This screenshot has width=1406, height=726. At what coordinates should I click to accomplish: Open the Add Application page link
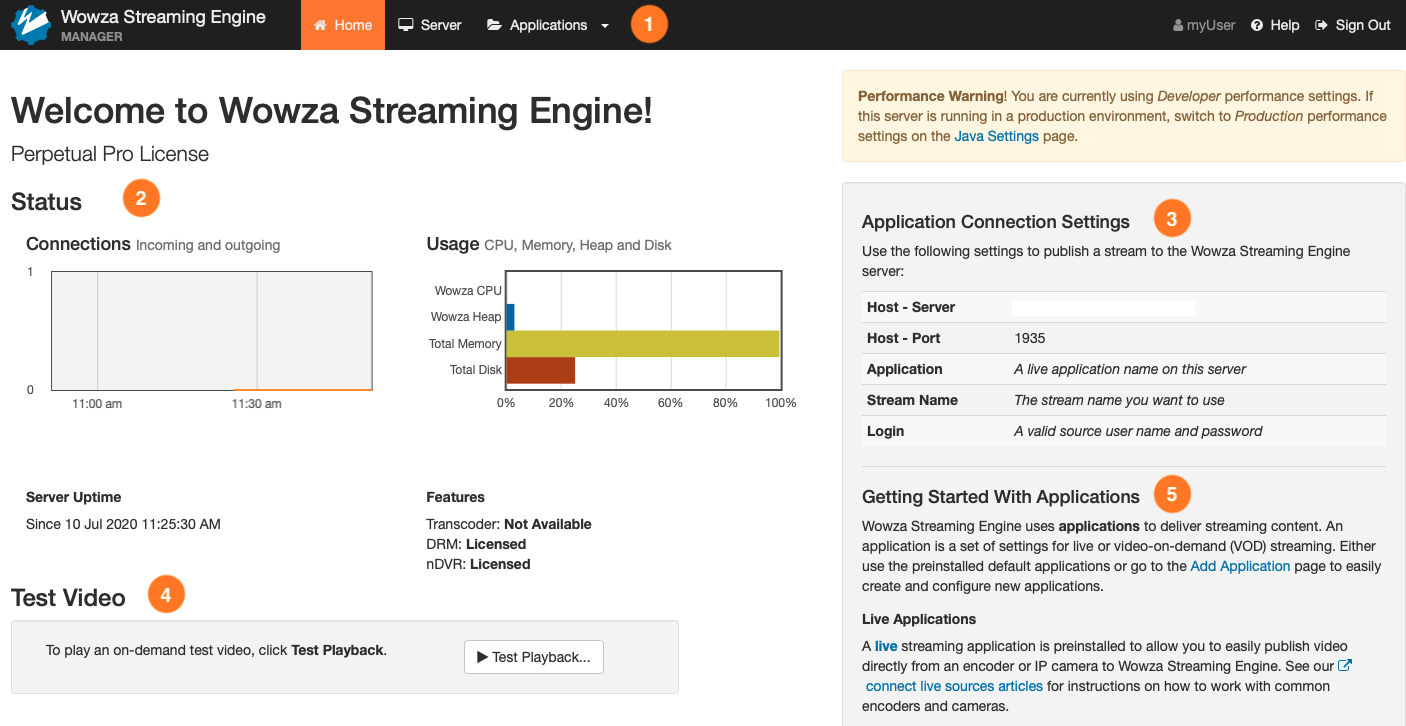click(x=1240, y=566)
